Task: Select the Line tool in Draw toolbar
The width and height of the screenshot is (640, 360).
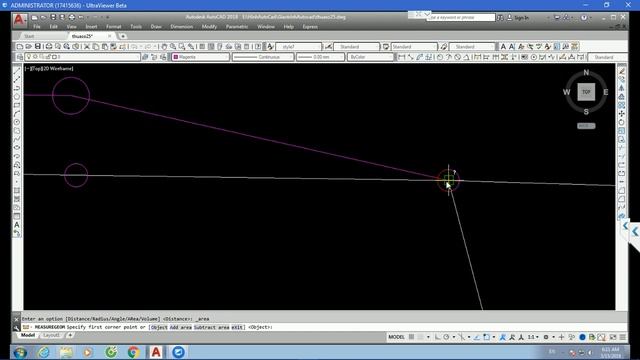Action: click(x=17, y=71)
